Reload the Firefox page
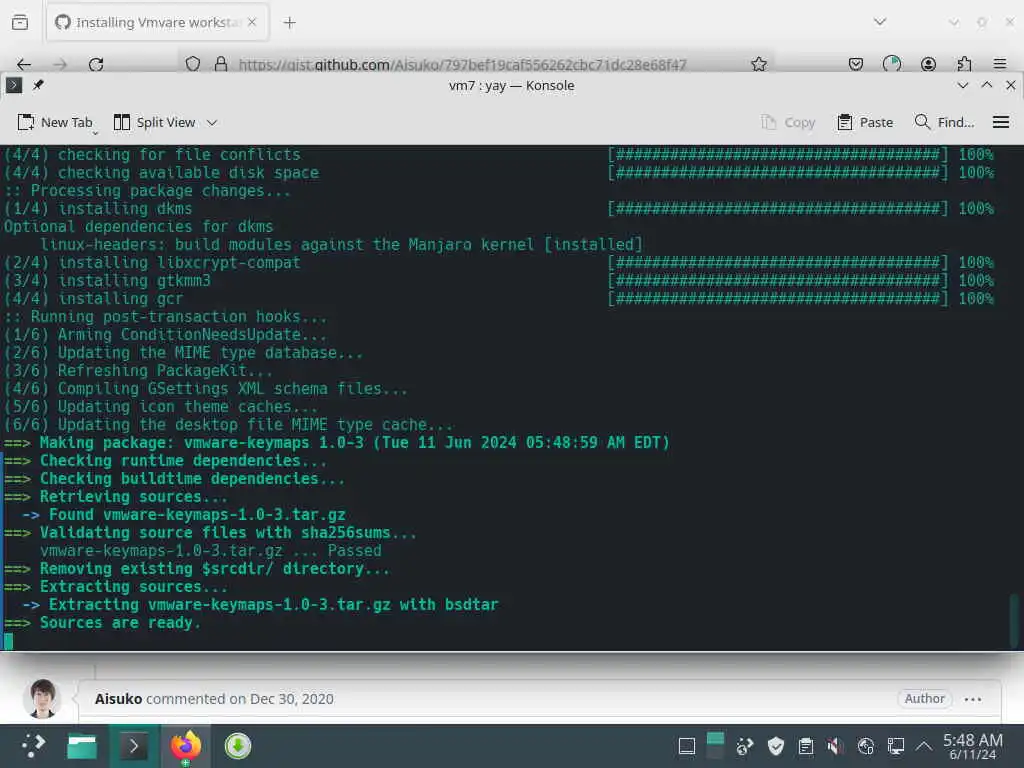Image resolution: width=1024 pixels, height=768 pixels. (96, 64)
